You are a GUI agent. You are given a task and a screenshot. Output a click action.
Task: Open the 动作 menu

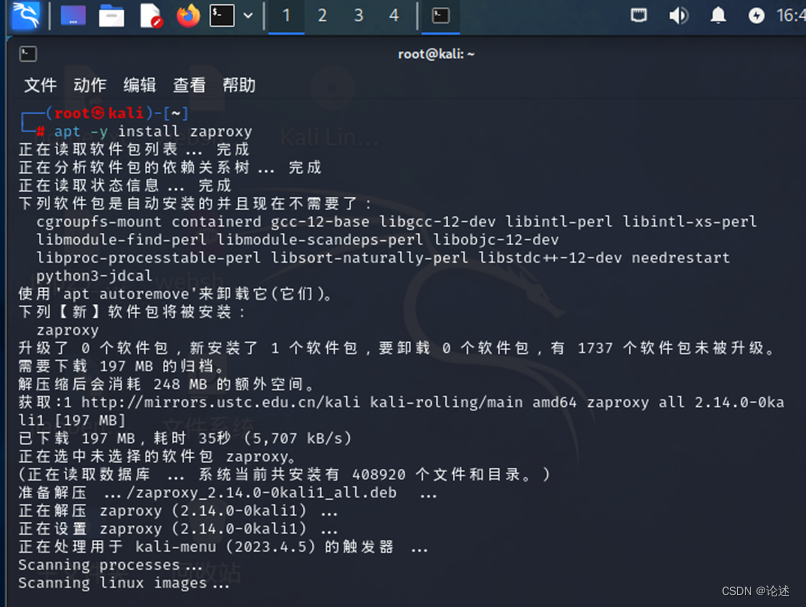tap(90, 85)
